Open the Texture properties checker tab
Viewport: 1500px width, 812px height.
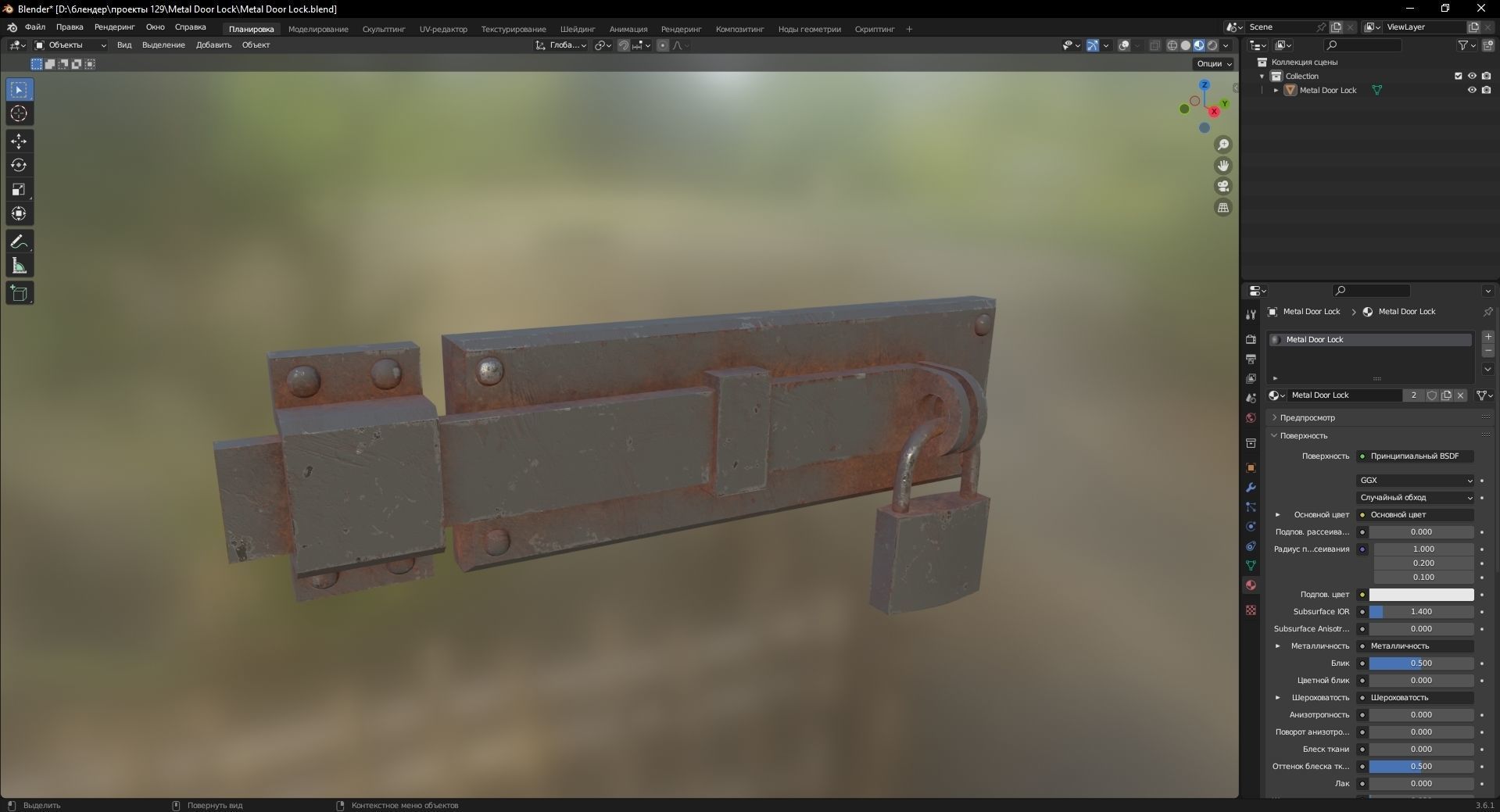(1251, 610)
